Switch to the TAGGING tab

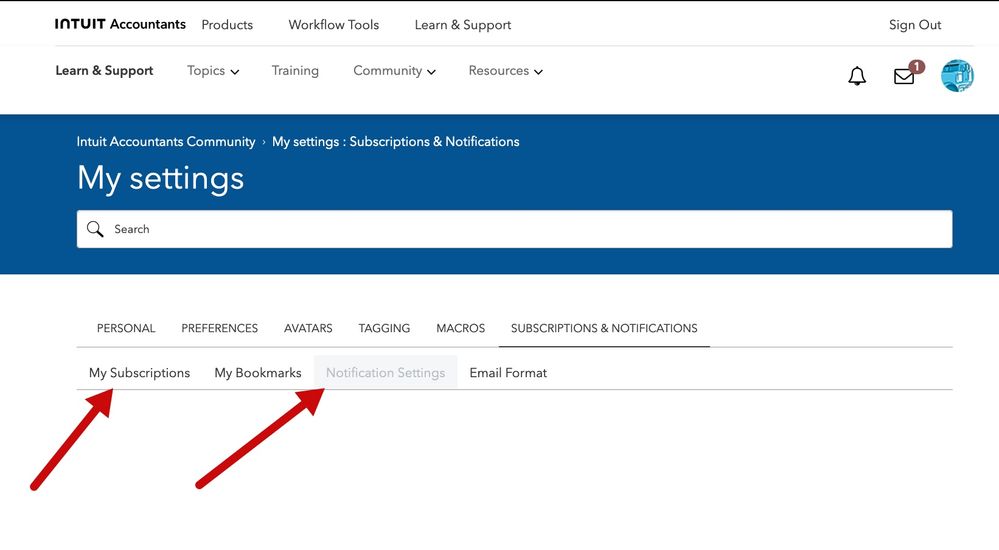point(384,328)
